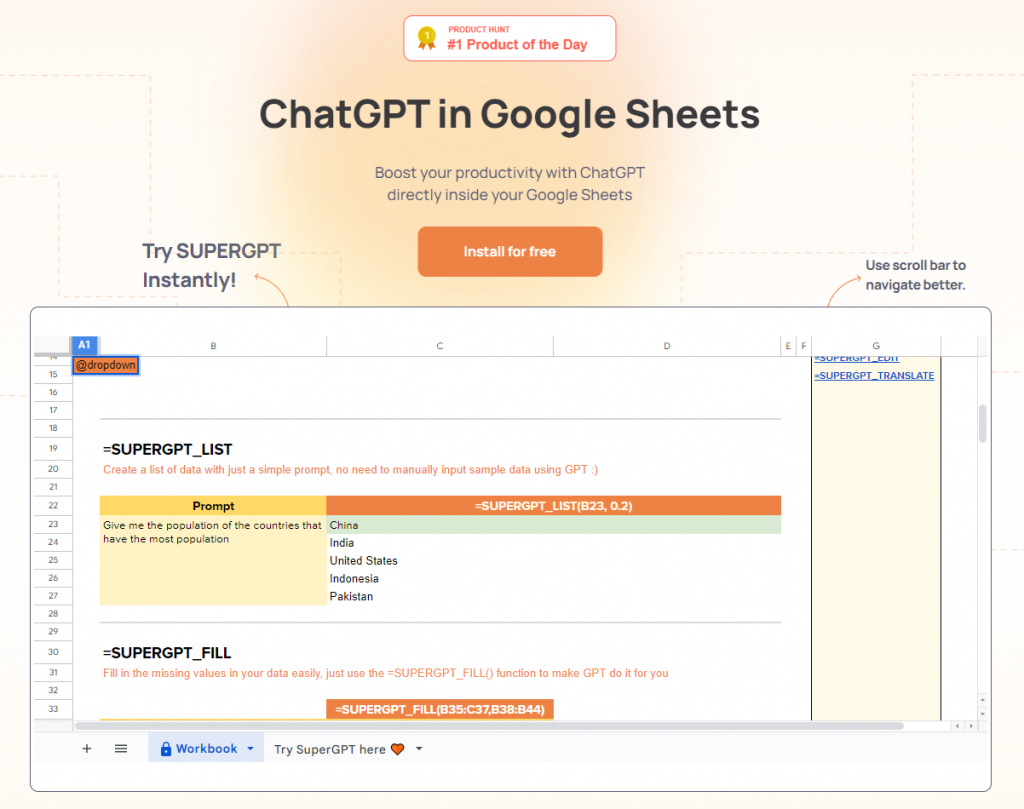The width and height of the screenshot is (1024, 809).
Task: Add a new sheet with the plus icon
Action: click(x=87, y=749)
